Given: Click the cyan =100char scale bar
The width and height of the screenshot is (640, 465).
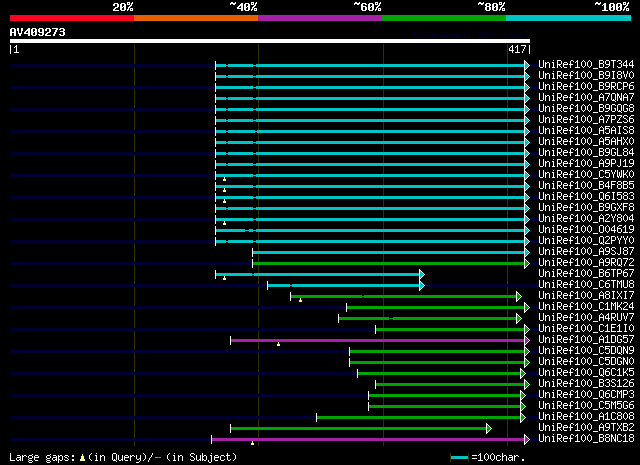Looking at the screenshot, I should pos(459,457).
